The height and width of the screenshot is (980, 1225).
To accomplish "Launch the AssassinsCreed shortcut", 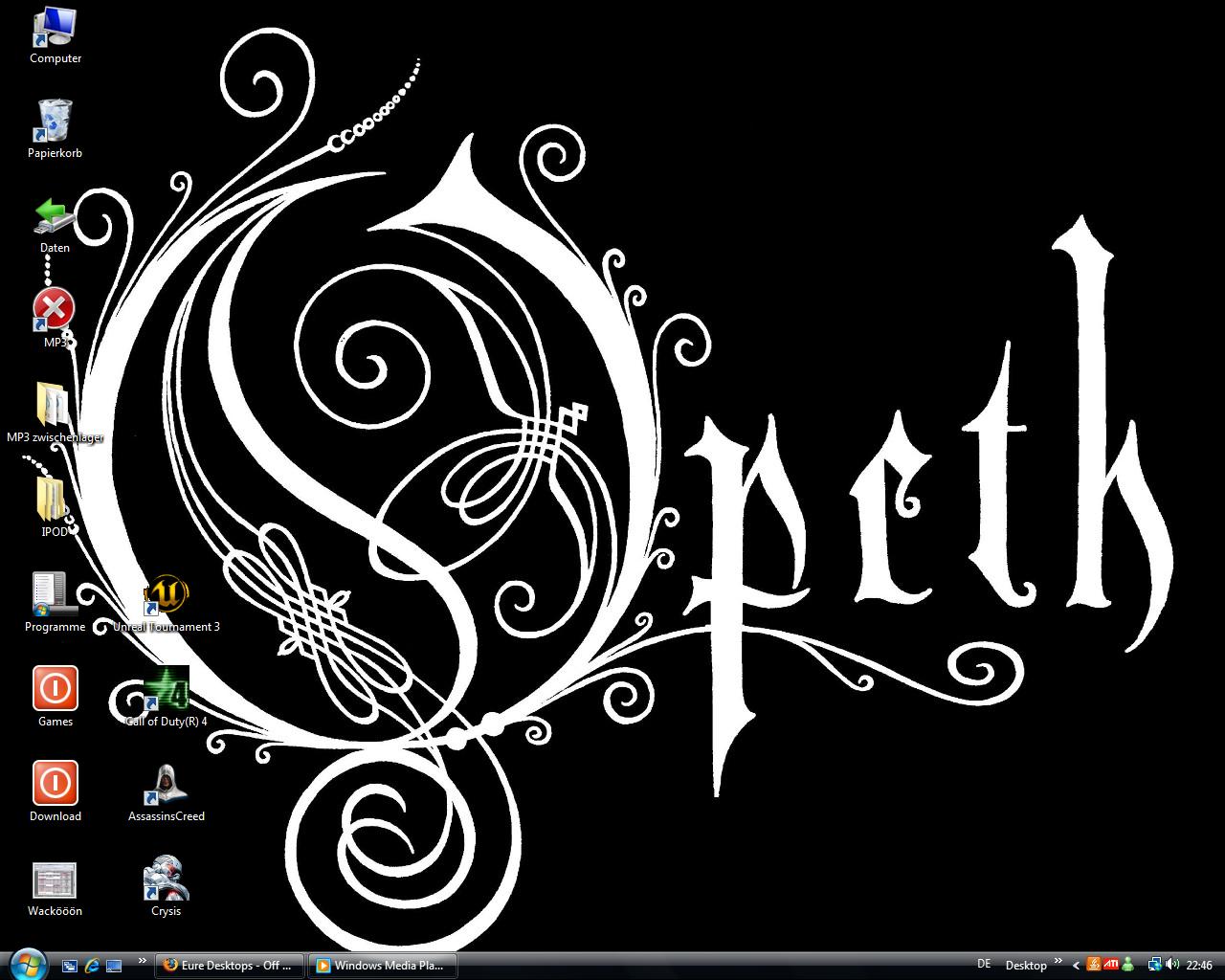I will point(167,791).
